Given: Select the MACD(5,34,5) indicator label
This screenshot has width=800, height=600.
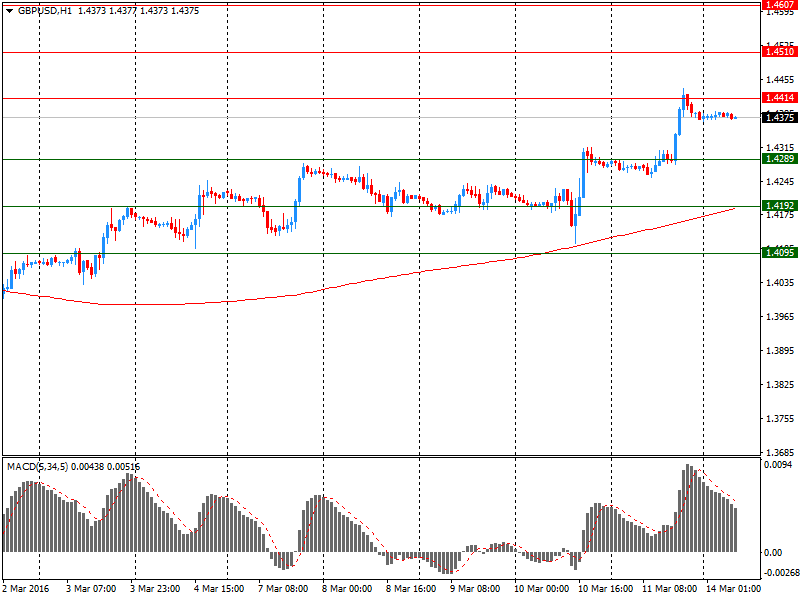Looking at the screenshot, I should (37, 467).
